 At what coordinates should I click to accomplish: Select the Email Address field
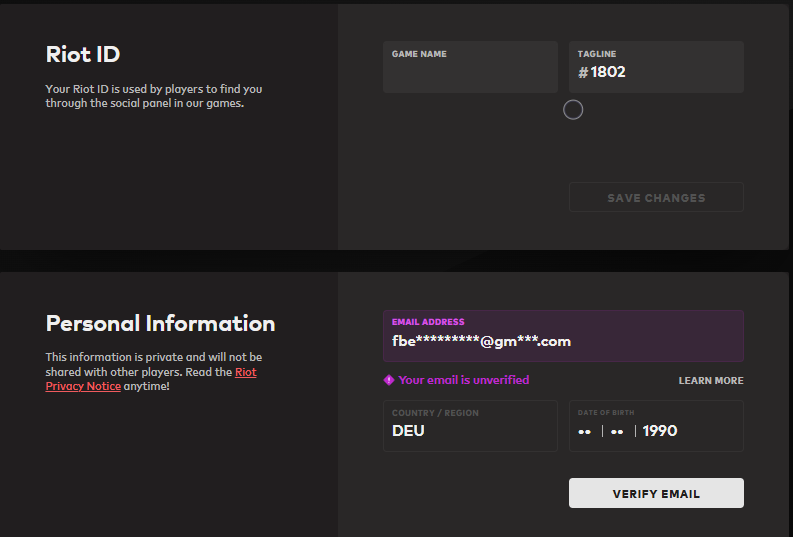tap(563, 336)
